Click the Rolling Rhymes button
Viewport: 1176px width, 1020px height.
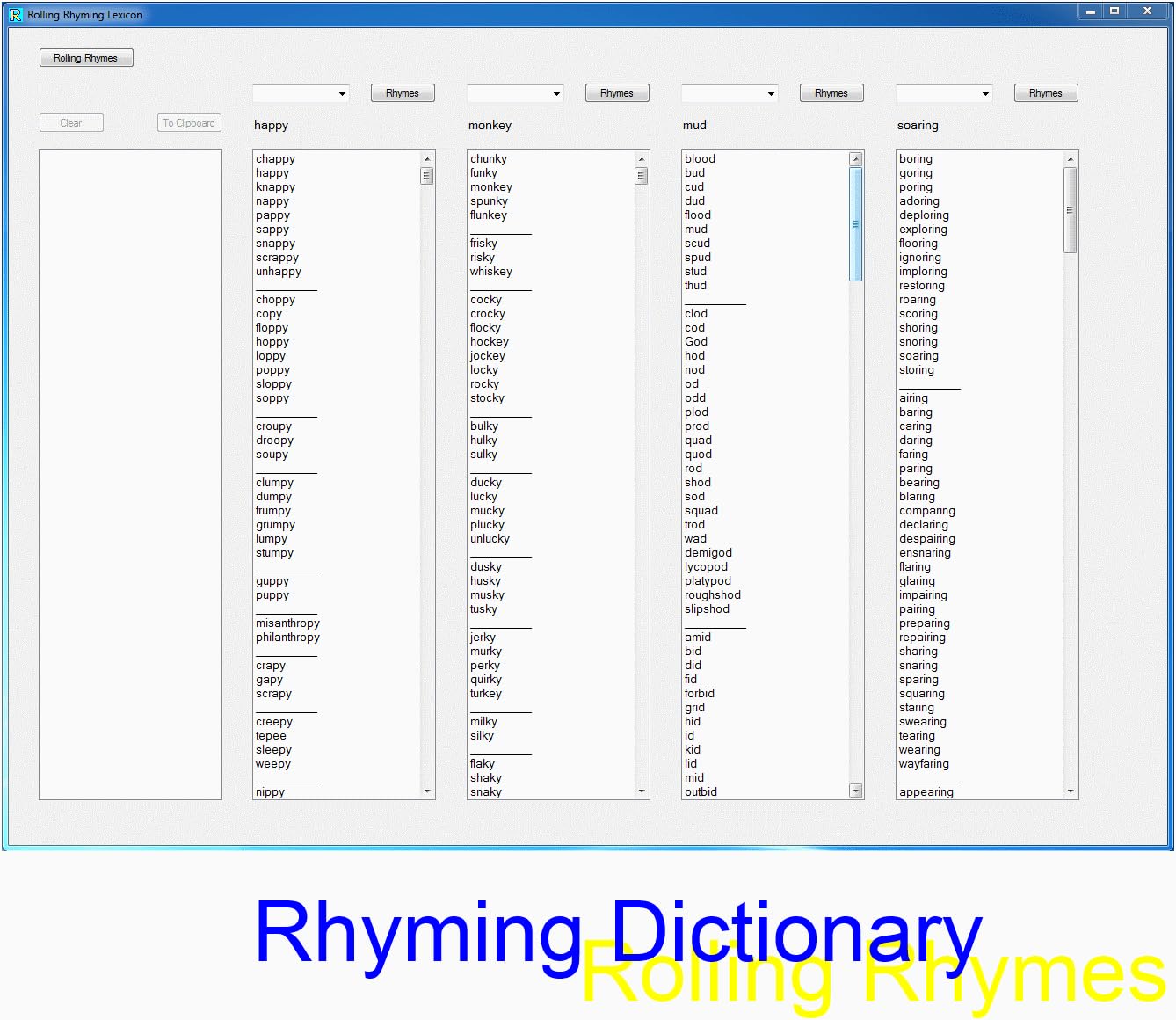(x=85, y=56)
